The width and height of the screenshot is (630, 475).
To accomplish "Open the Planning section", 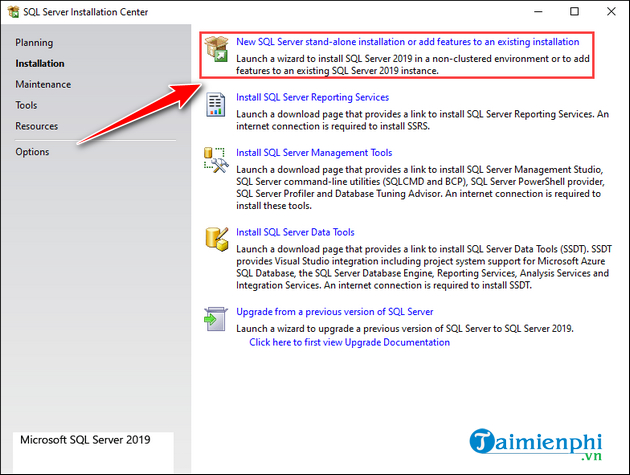I will (34, 43).
